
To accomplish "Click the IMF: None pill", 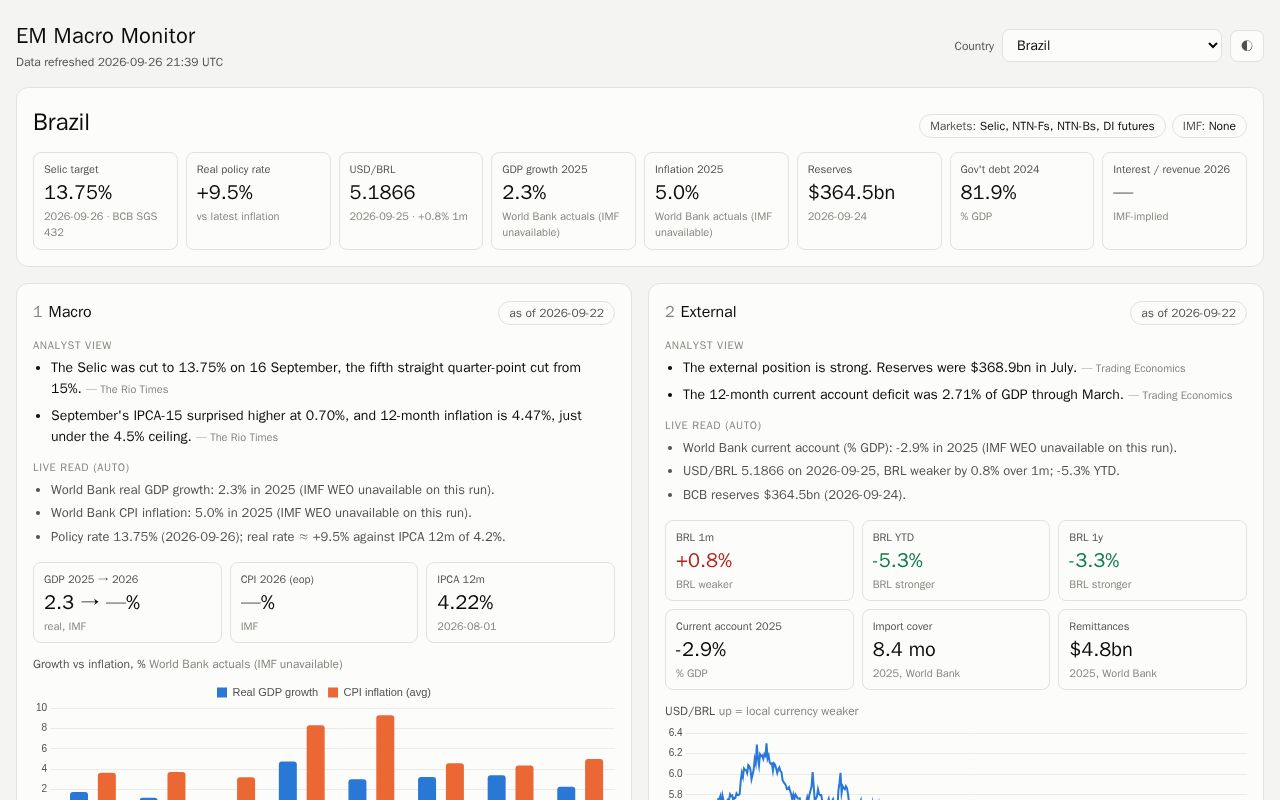I will (x=1209, y=126).
